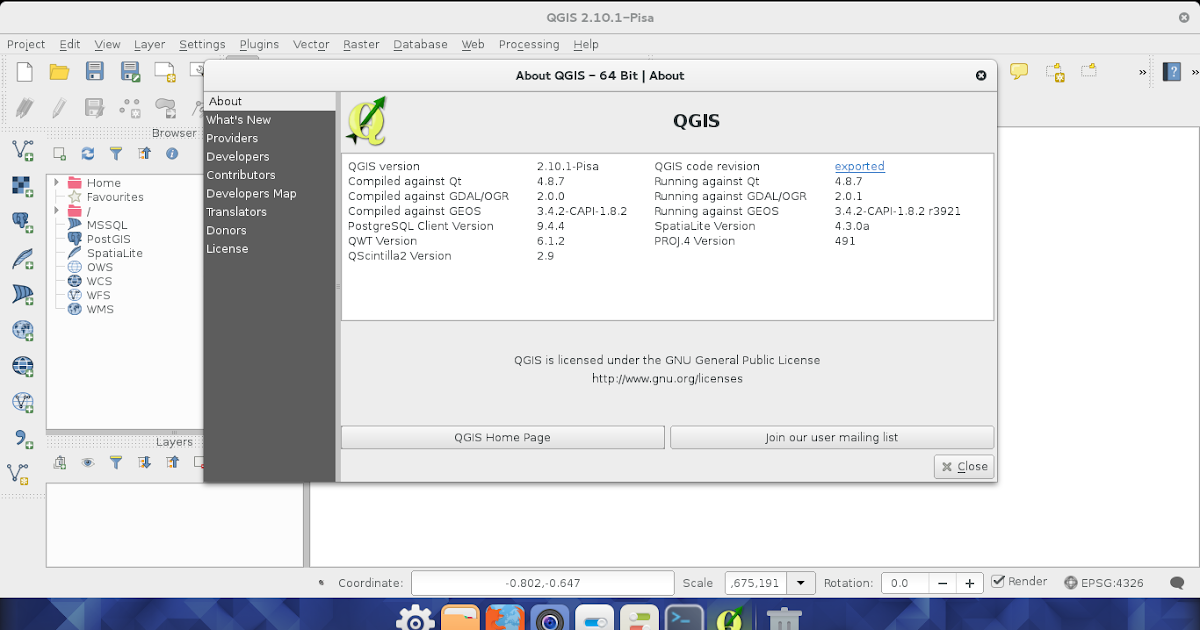Open the Plugins menu
The height and width of the screenshot is (630, 1200).
(259, 44)
